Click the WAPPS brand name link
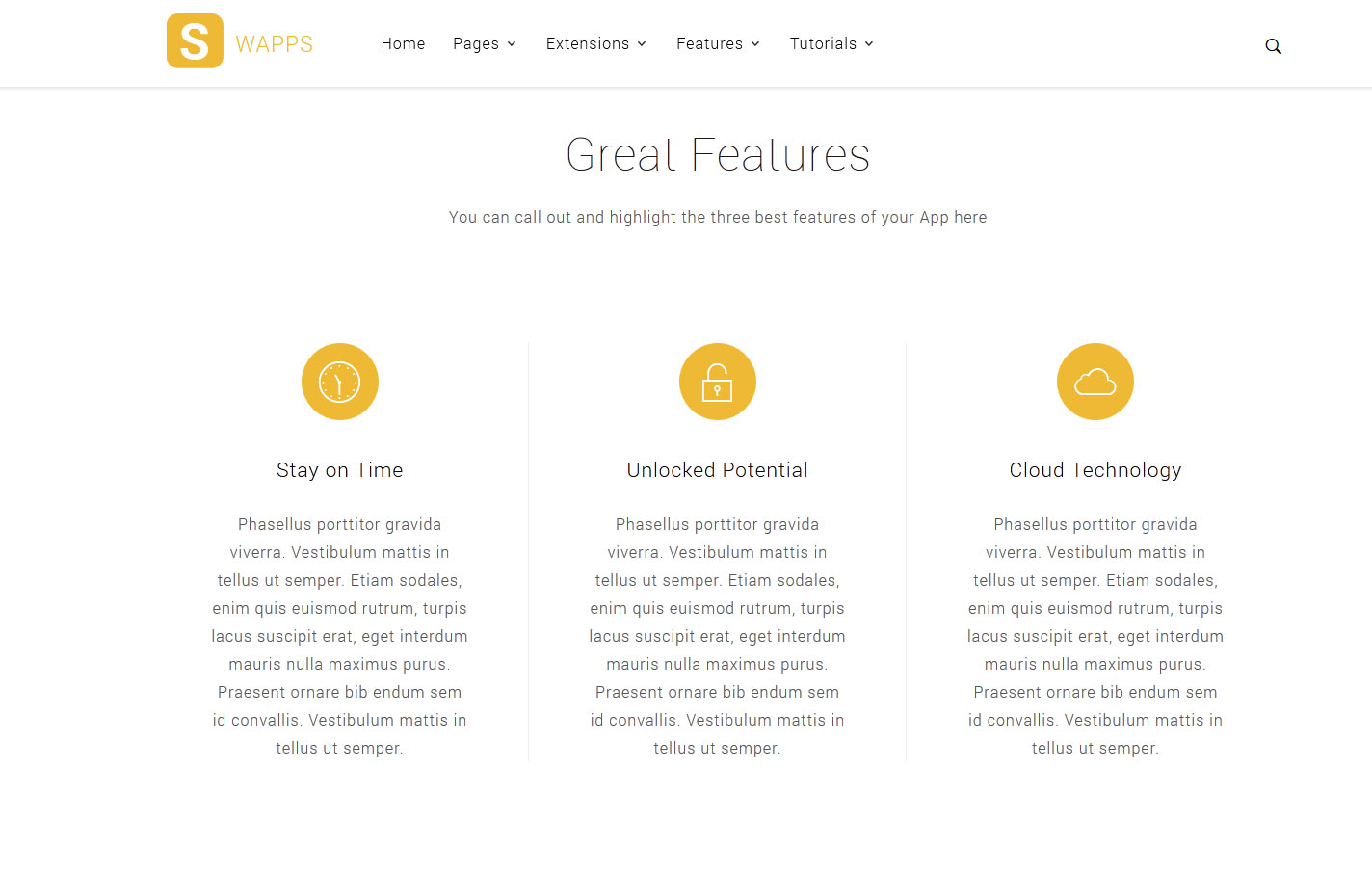This screenshot has width=1372, height=874. point(275,44)
